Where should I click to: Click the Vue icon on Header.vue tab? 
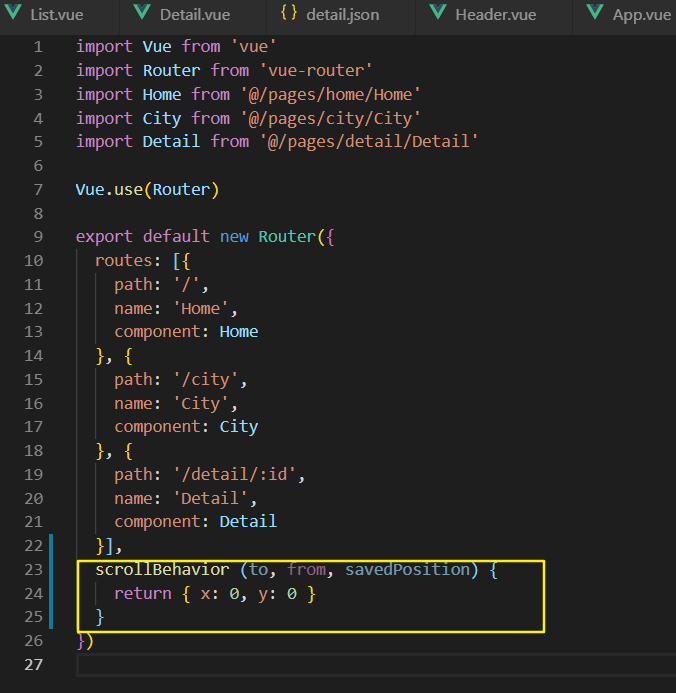point(438,12)
